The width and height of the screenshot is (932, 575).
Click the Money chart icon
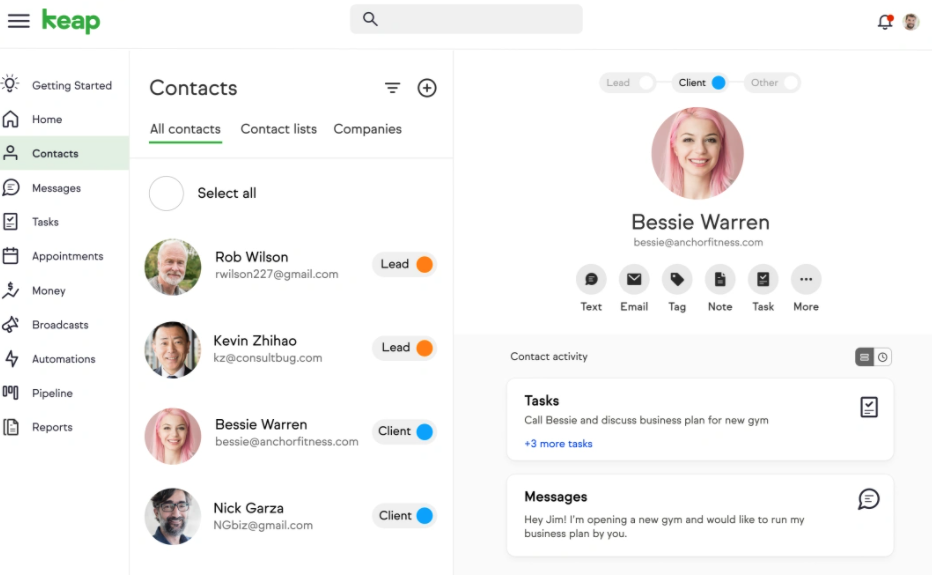coord(11,290)
